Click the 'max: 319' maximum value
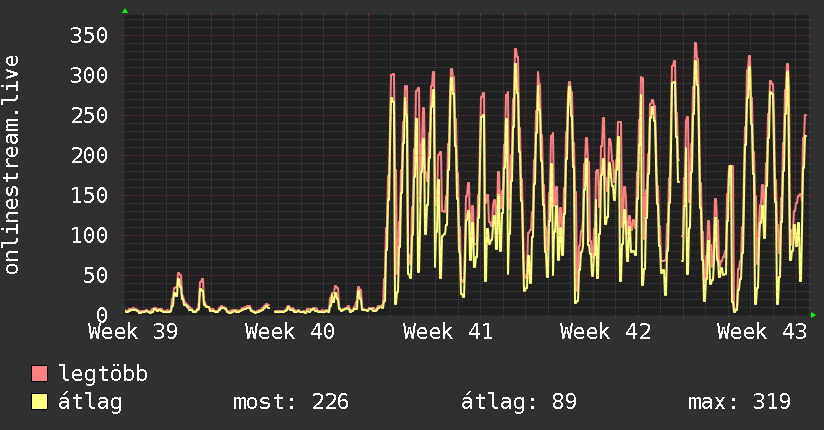This screenshot has height=430, width=824. [x=739, y=402]
